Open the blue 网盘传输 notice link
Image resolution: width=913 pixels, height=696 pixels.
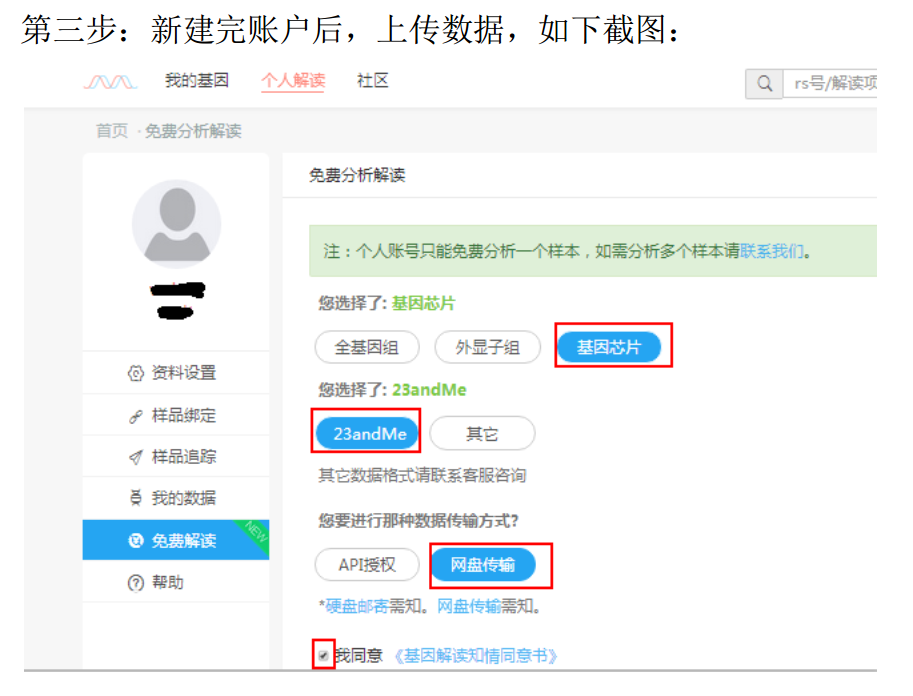[469, 606]
